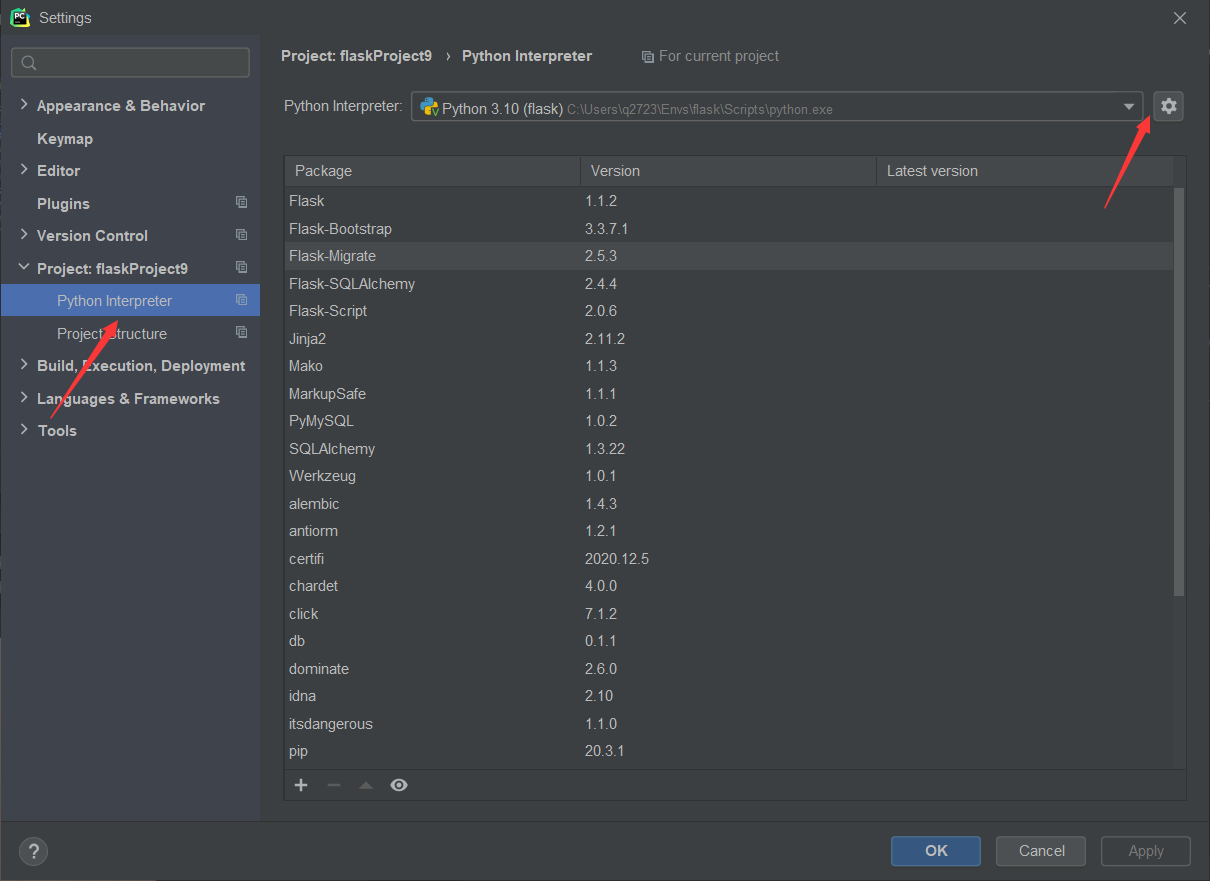Expand the Tools section
Image resolution: width=1210 pixels, height=881 pixels.
(x=24, y=430)
